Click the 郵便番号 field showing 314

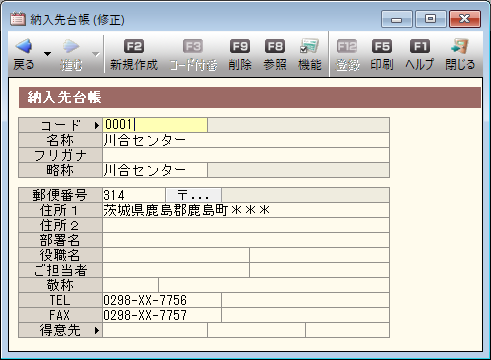point(134,195)
